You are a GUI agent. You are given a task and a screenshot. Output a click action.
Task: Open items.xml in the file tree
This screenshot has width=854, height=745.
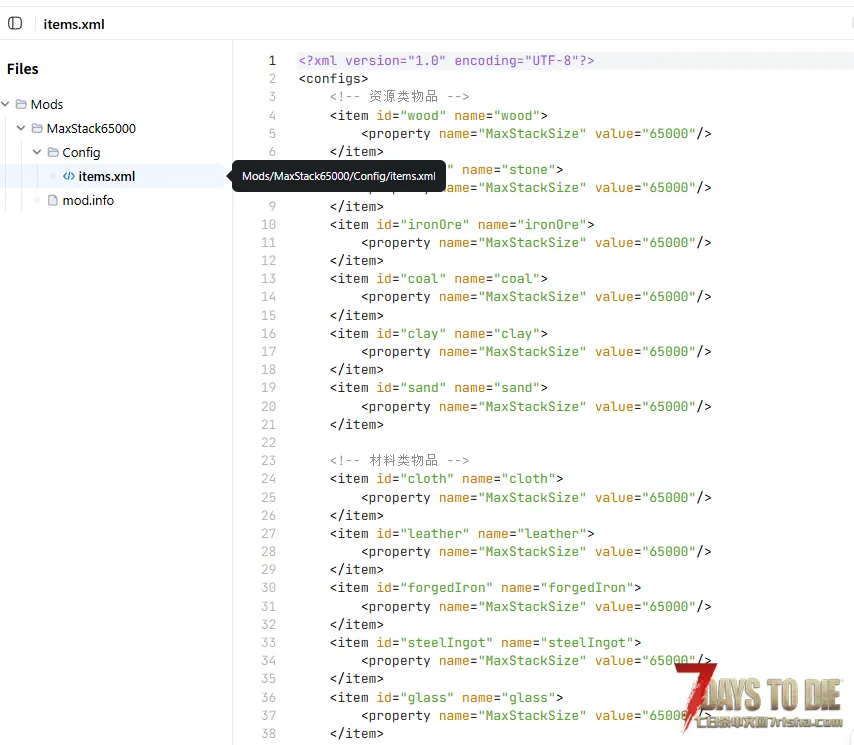pyautogui.click(x=106, y=176)
